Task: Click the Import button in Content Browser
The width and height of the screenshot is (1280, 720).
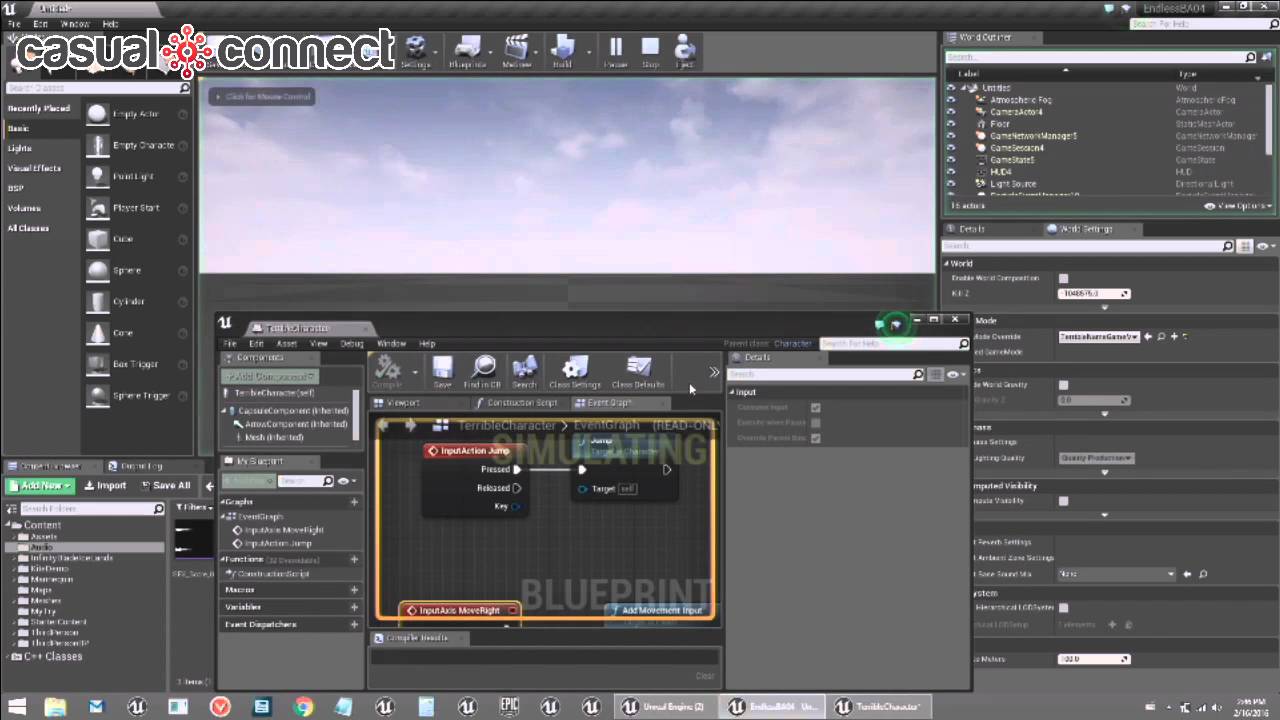Action: (105, 485)
